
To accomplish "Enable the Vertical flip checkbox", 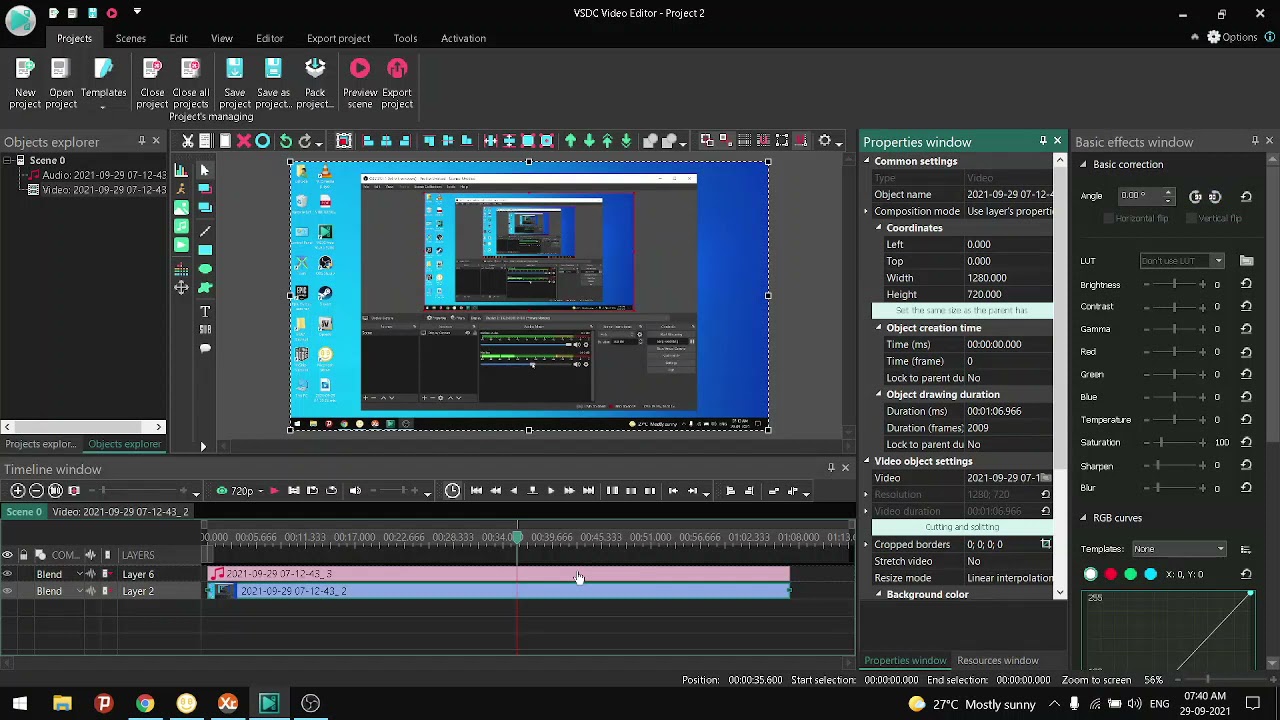I will 1191,218.
